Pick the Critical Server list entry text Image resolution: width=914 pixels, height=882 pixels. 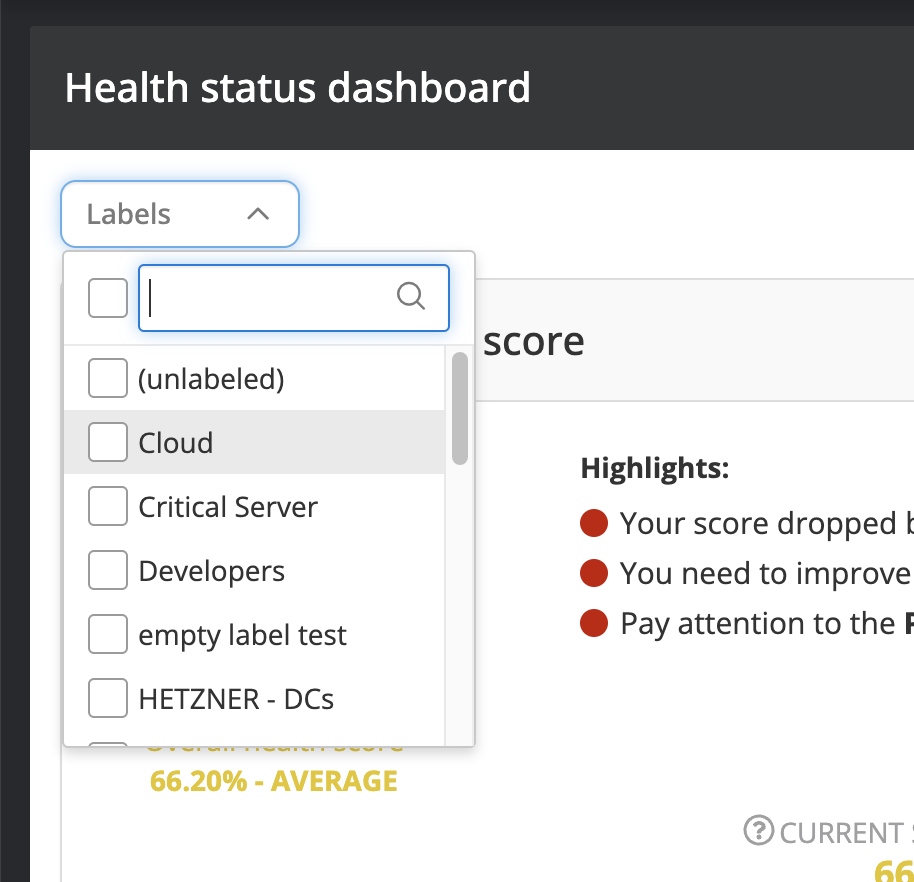click(228, 508)
